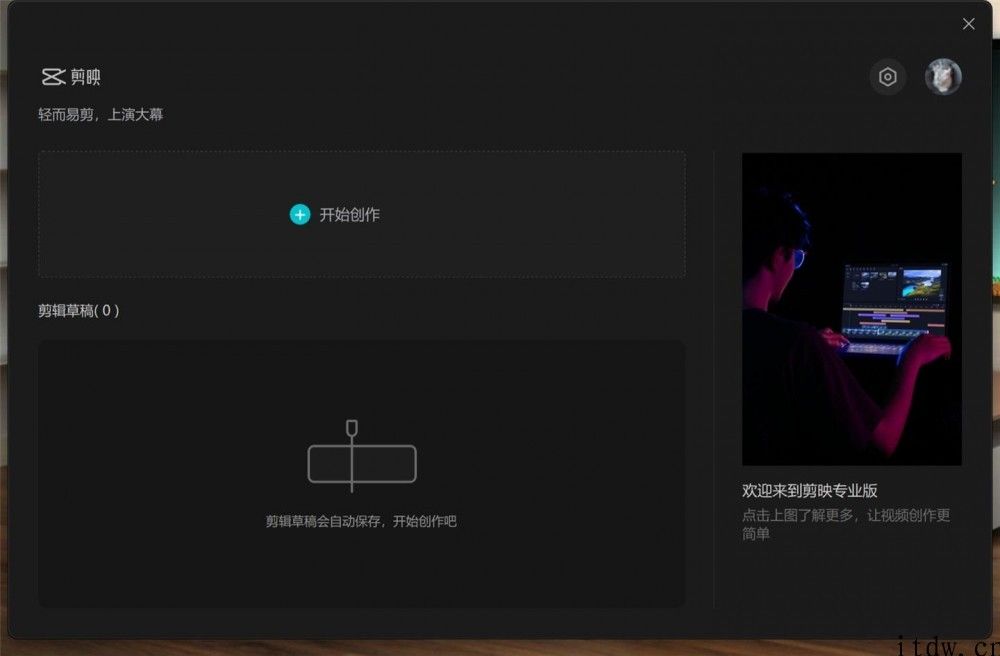
Task: Click the 剪辑草稿会自动保存，开始创作吧 hint text
Action: pos(361,521)
